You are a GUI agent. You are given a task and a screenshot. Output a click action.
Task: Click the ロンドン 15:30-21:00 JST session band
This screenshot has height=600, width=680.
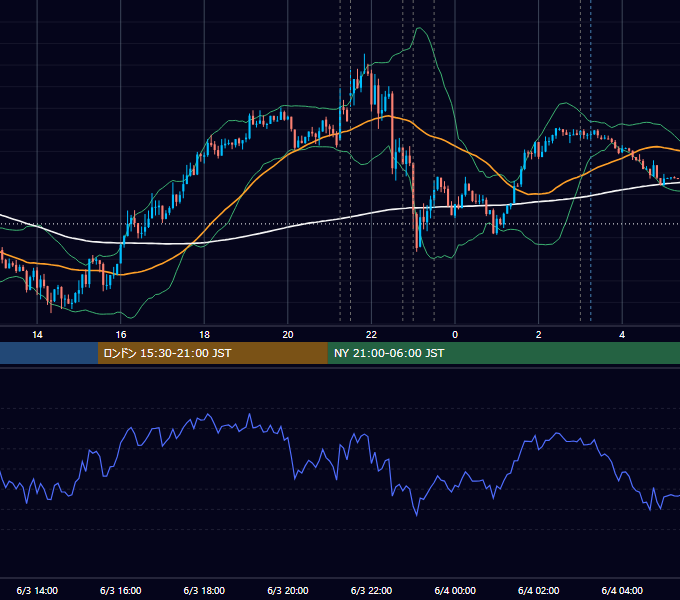tap(212, 353)
